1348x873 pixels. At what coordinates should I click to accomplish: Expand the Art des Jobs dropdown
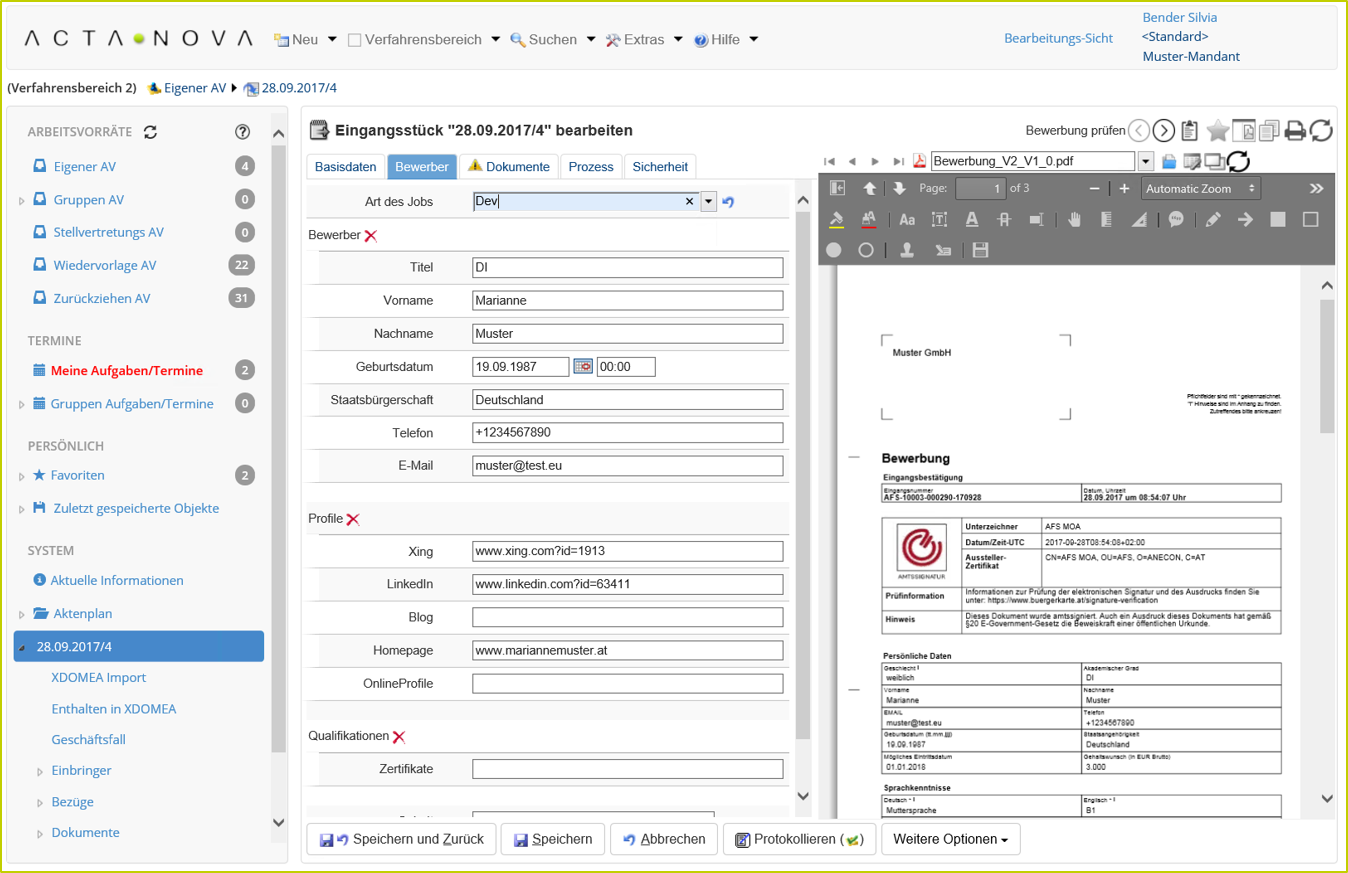708,201
